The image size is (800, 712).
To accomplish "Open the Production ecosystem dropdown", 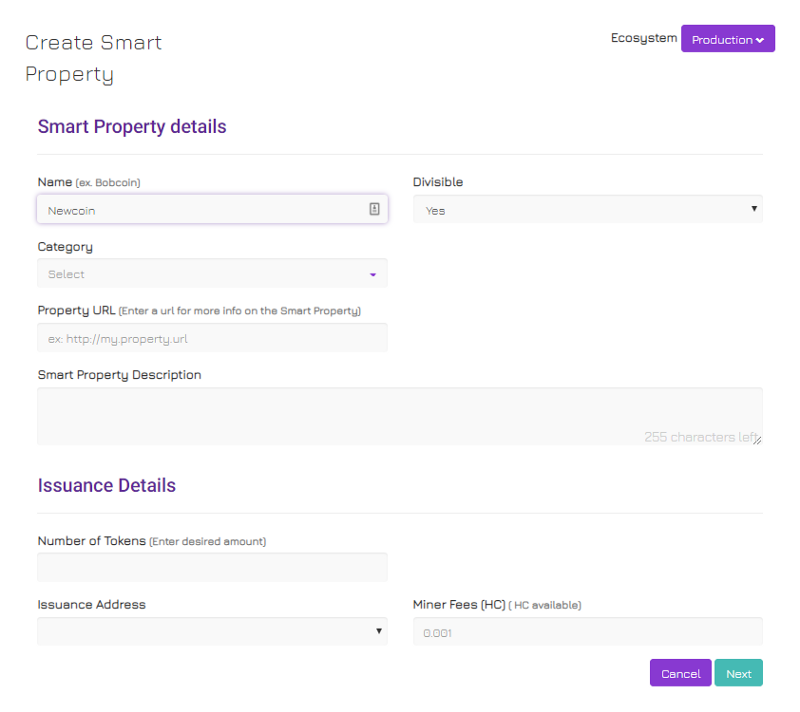I will (x=728, y=39).
